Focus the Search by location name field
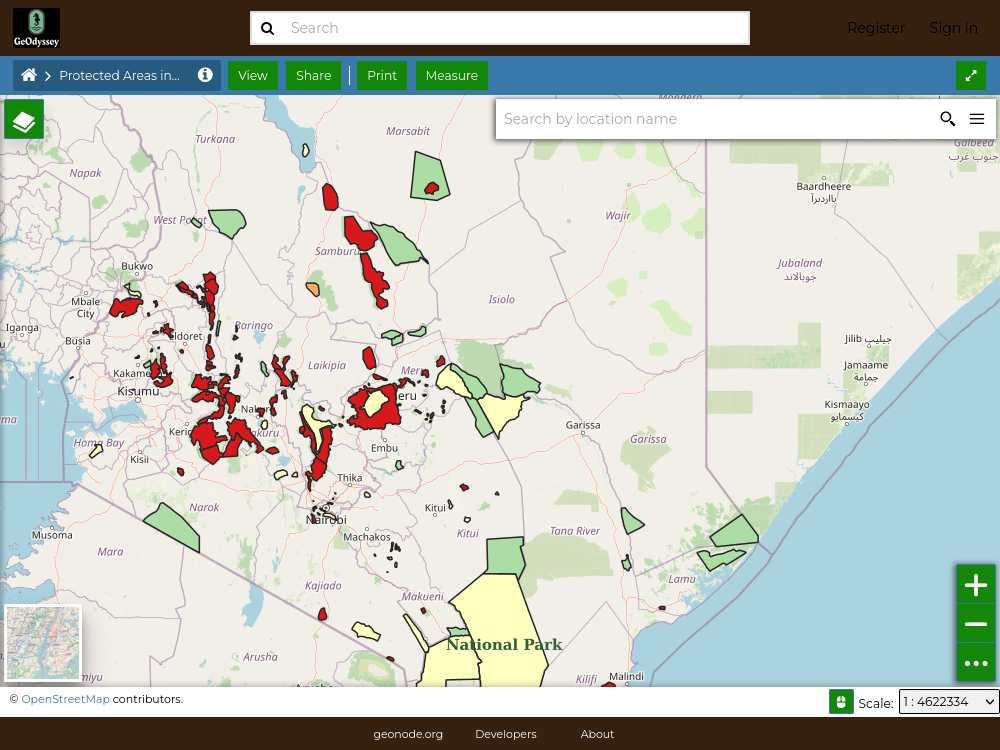The image size is (1000, 750). click(714, 119)
